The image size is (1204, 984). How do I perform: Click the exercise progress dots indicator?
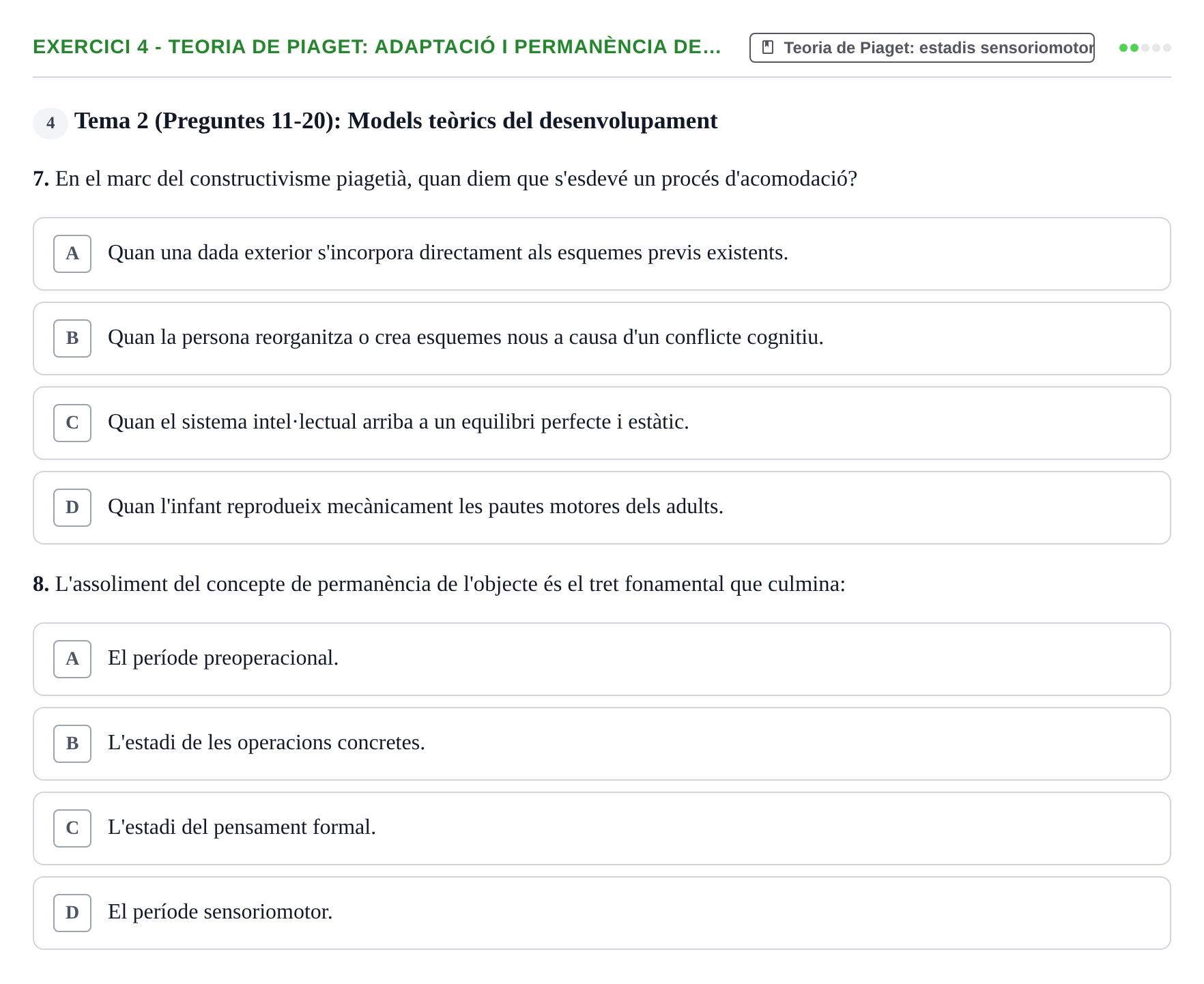[x=1145, y=48]
